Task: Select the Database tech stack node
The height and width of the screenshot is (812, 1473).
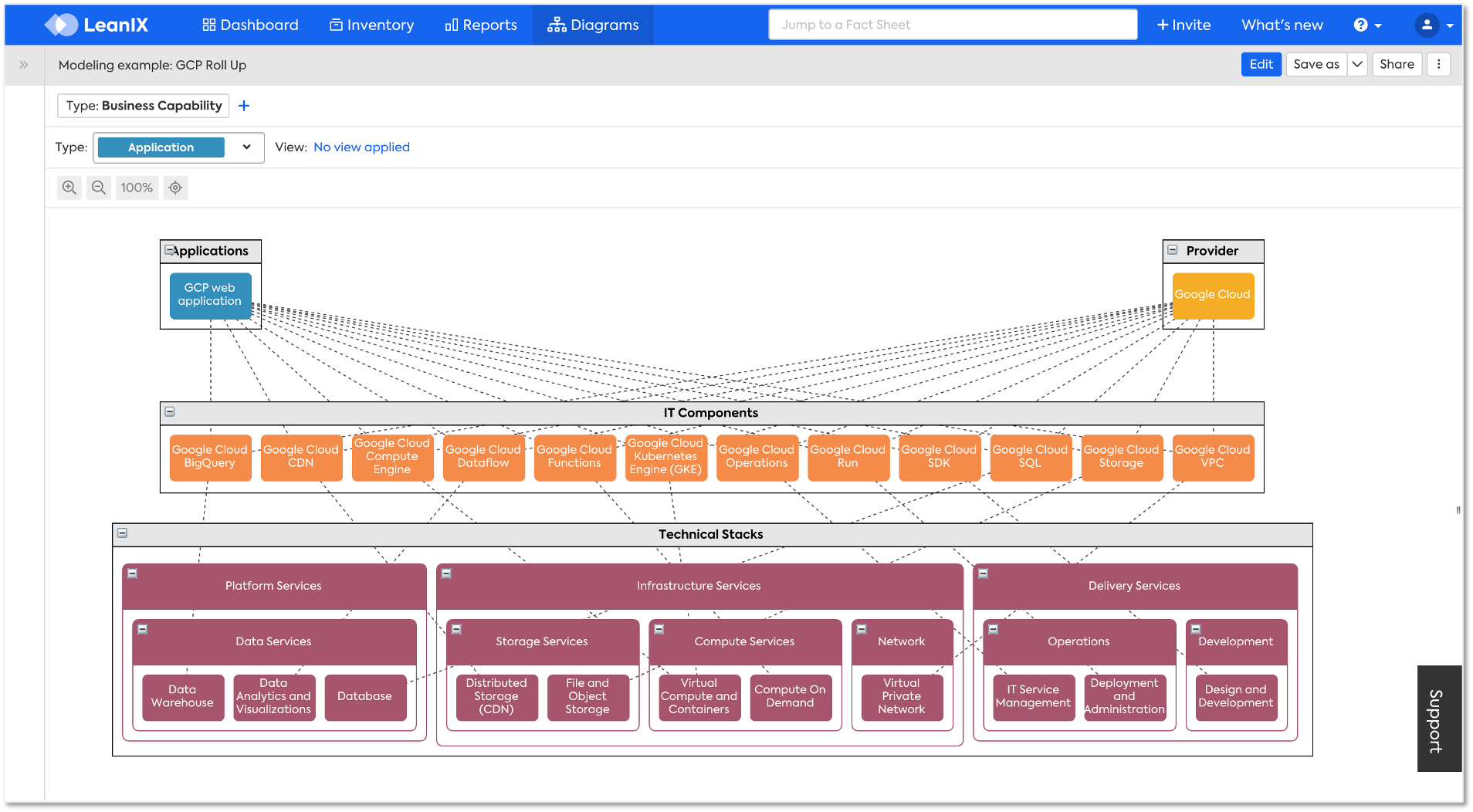Action: point(365,697)
